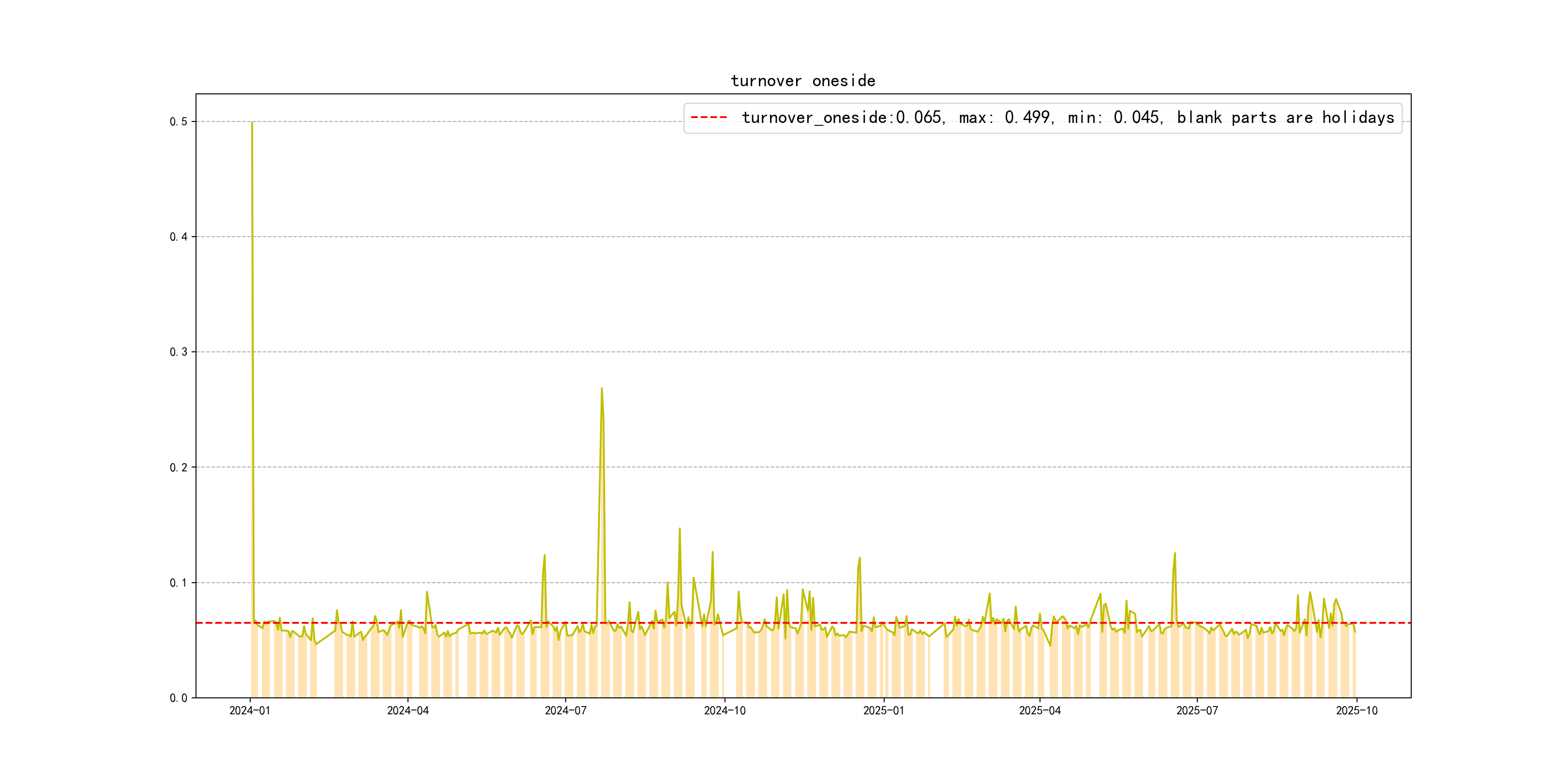Click the 2024-07 x-axis date label
This screenshot has height=784, width=1568.
click(565, 711)
